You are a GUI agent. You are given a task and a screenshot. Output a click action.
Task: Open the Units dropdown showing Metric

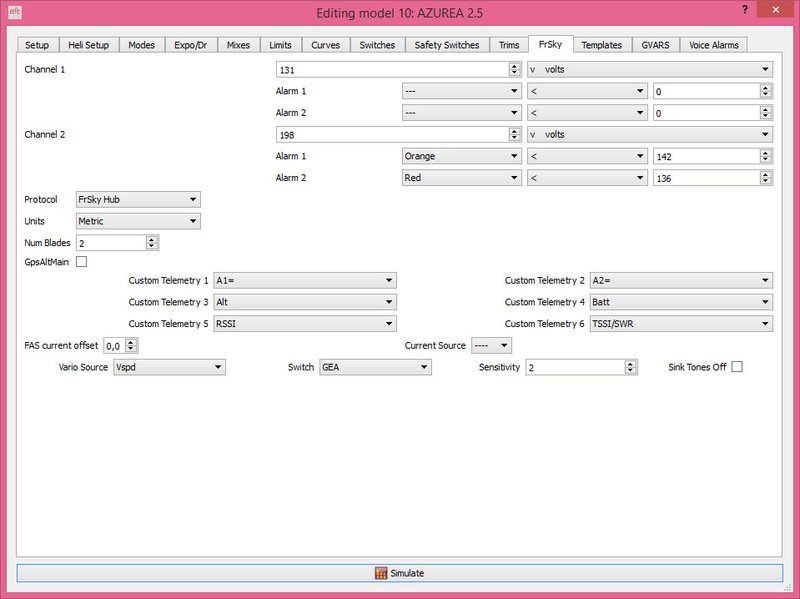tap(138, 221)
